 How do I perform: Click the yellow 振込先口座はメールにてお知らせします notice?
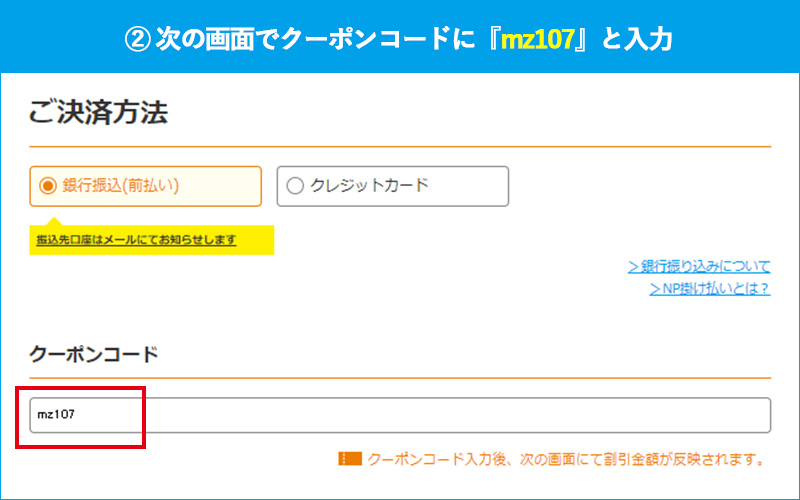[x=151, y=240]
